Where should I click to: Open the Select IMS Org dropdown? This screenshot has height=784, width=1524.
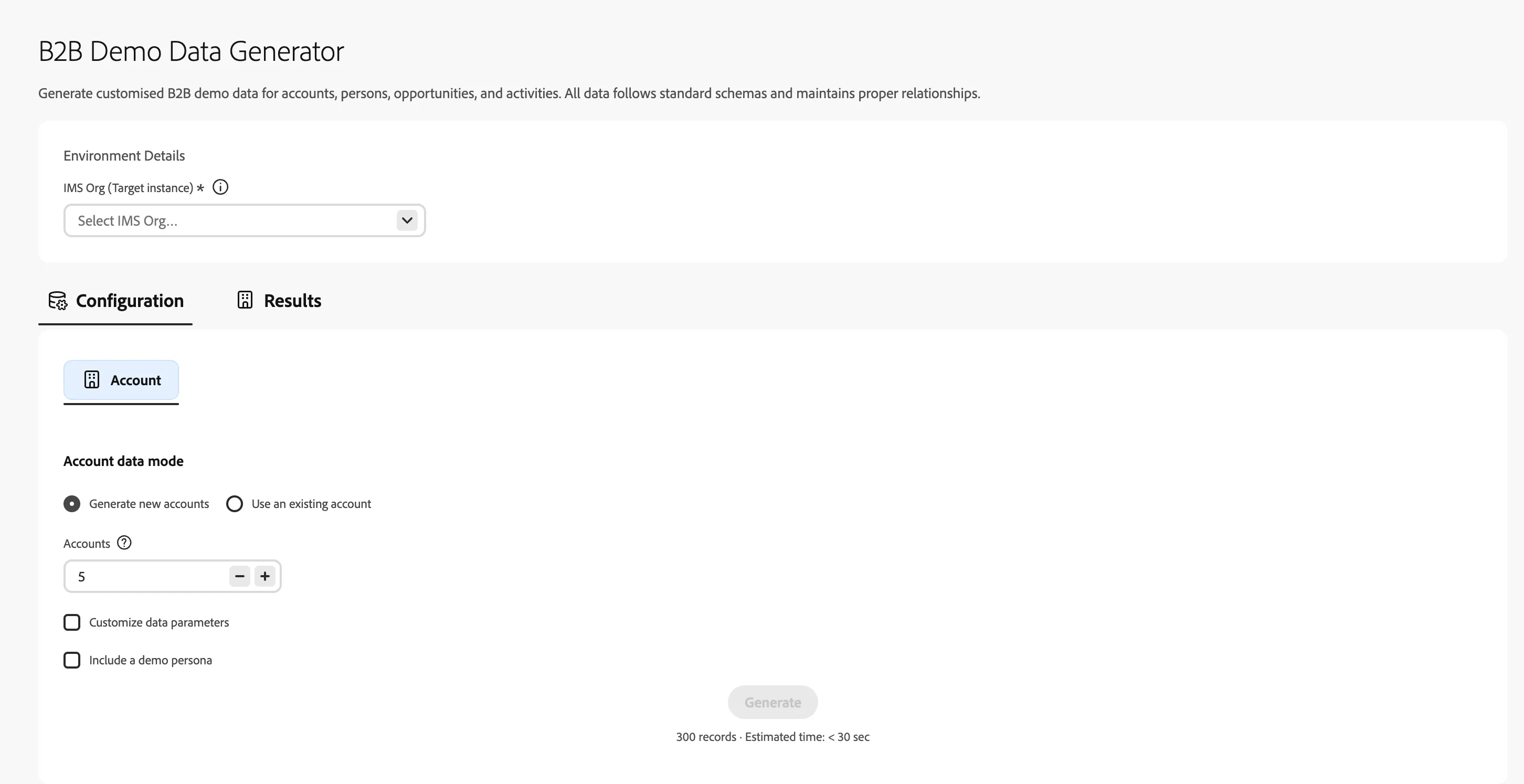tap(245, 221)
